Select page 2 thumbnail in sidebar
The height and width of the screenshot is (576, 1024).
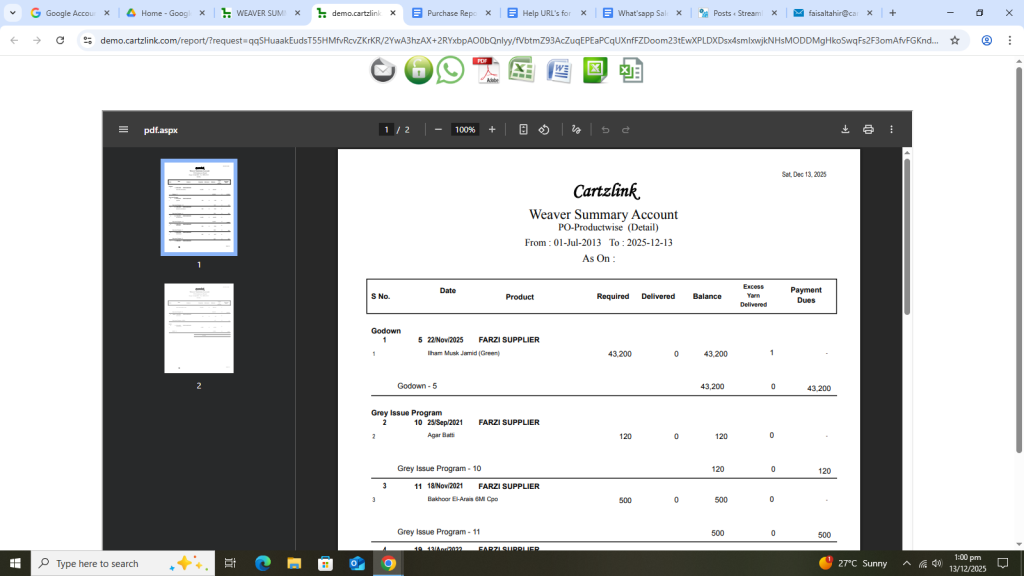point(199,328)
